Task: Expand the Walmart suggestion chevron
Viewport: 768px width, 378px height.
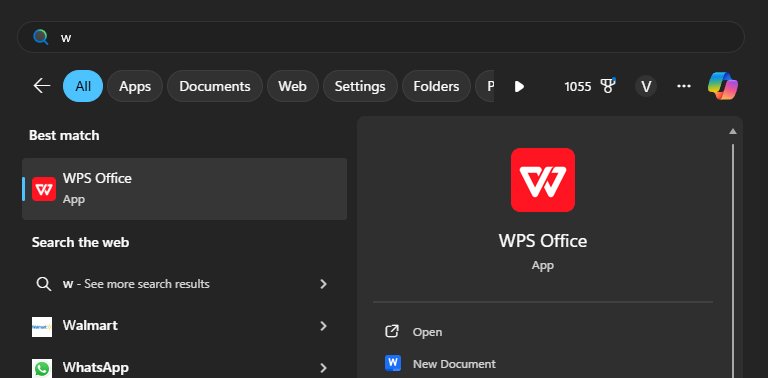Action: [323, 326]
